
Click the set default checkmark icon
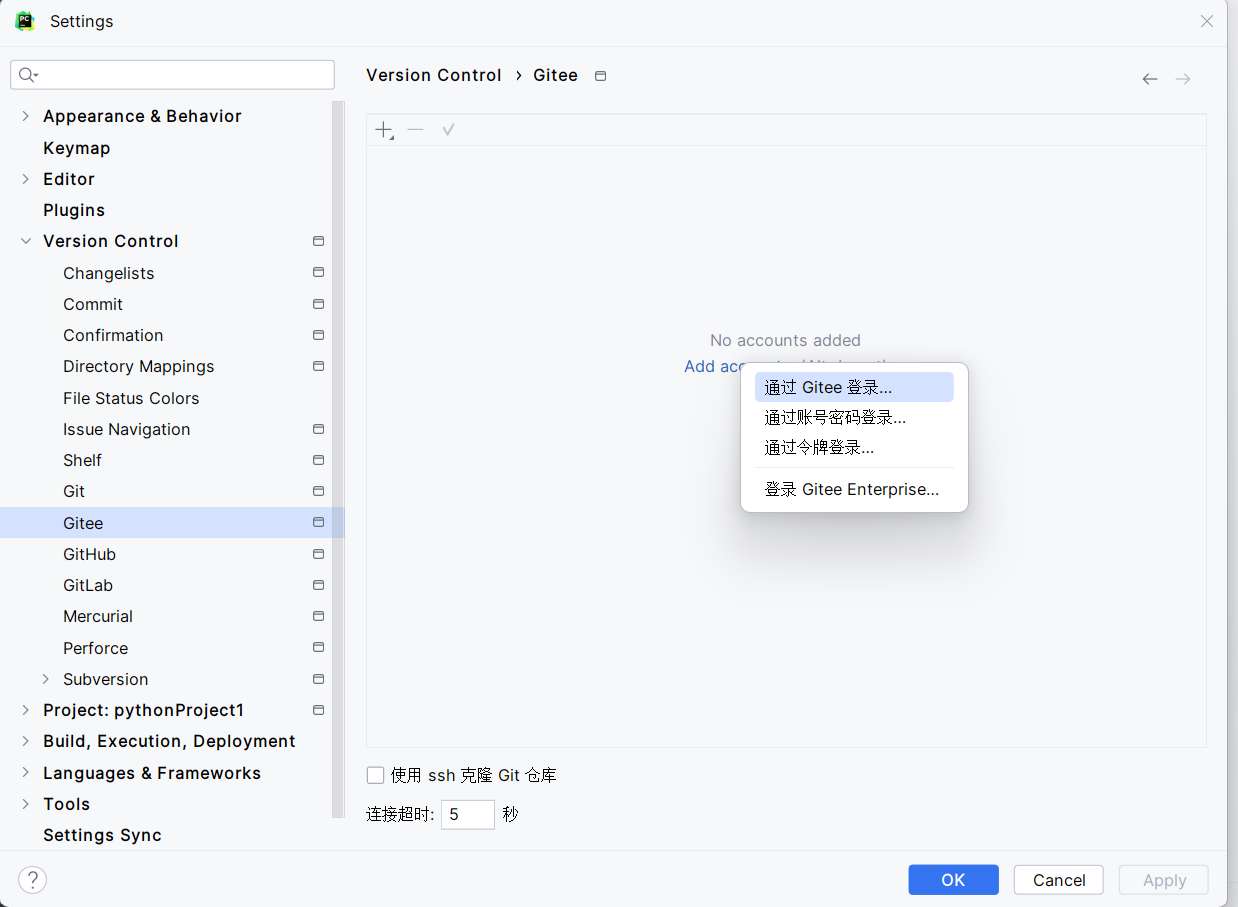coord(448,130)
